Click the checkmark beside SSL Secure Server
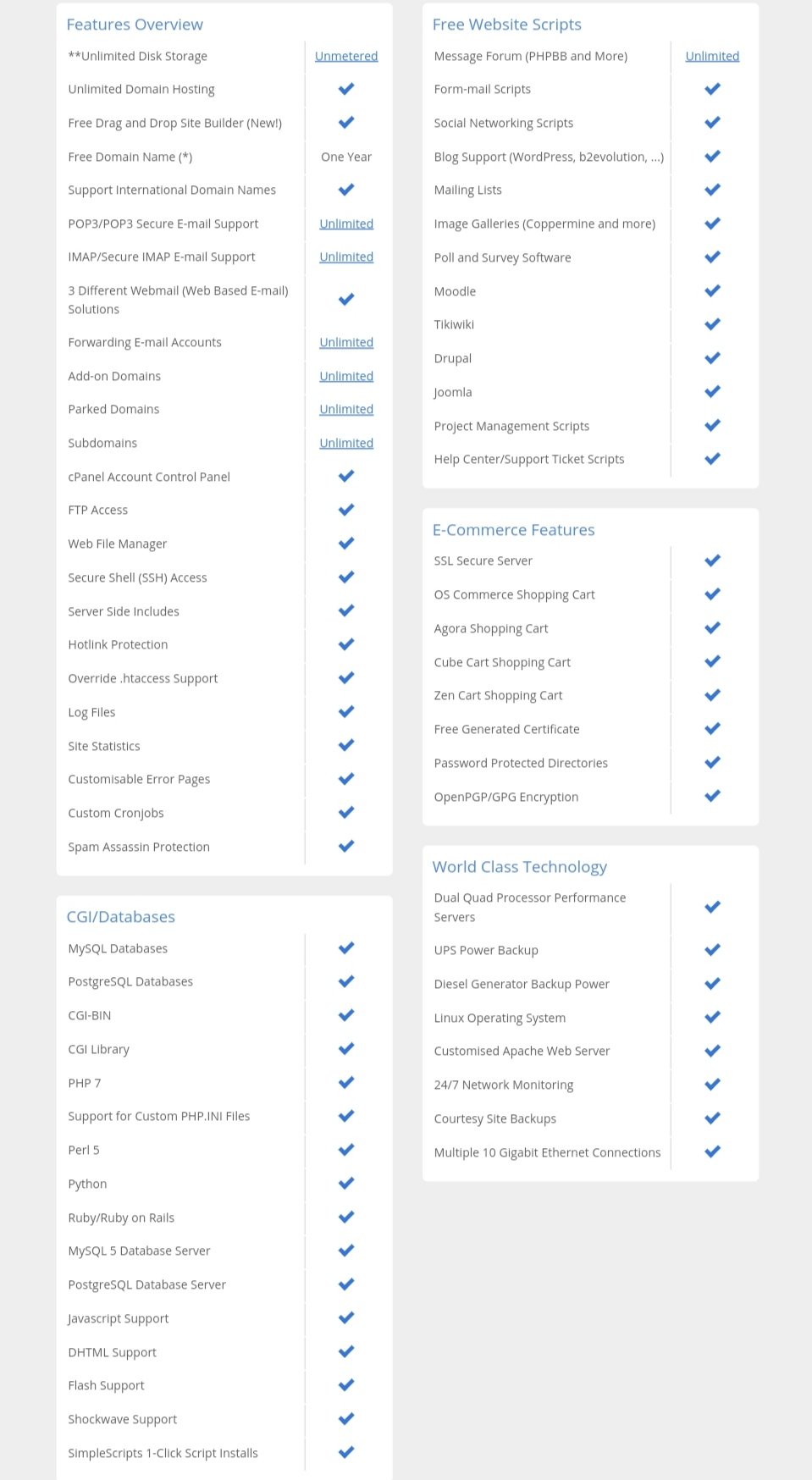Viewport: 812px width, 1480px height. click(x=712, y=561)
